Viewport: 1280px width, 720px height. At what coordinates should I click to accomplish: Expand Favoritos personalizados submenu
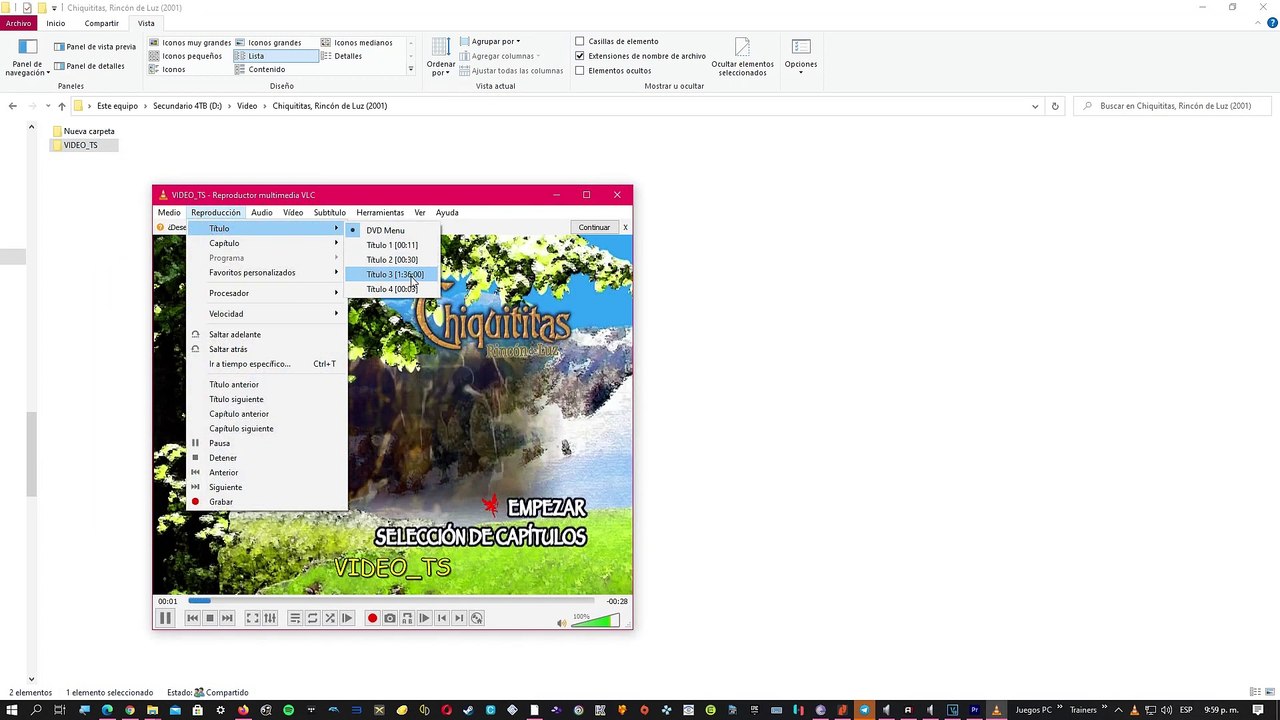click(x=267, y=272)
